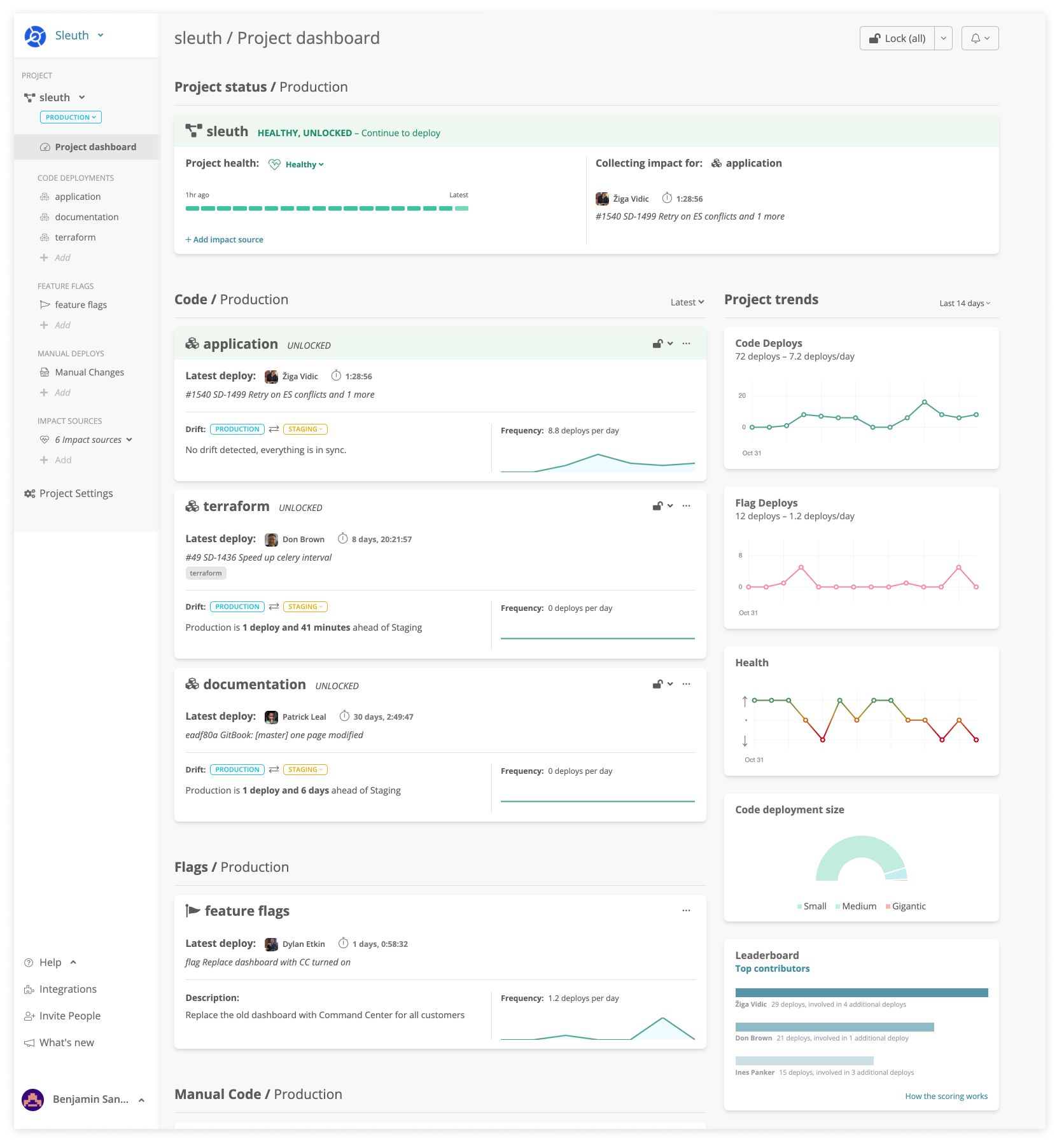Open Last 14 days trends dropdown
This screenshot has width=1064, height=1148.
pyautogui.click(x=965, y=304)
